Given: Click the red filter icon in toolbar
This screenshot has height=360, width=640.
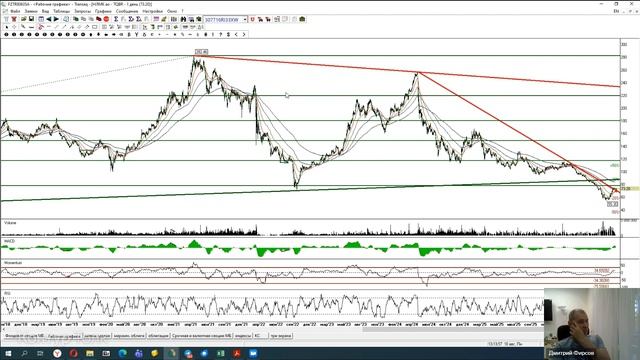Looking at the screenshot, I should (14, 19).
